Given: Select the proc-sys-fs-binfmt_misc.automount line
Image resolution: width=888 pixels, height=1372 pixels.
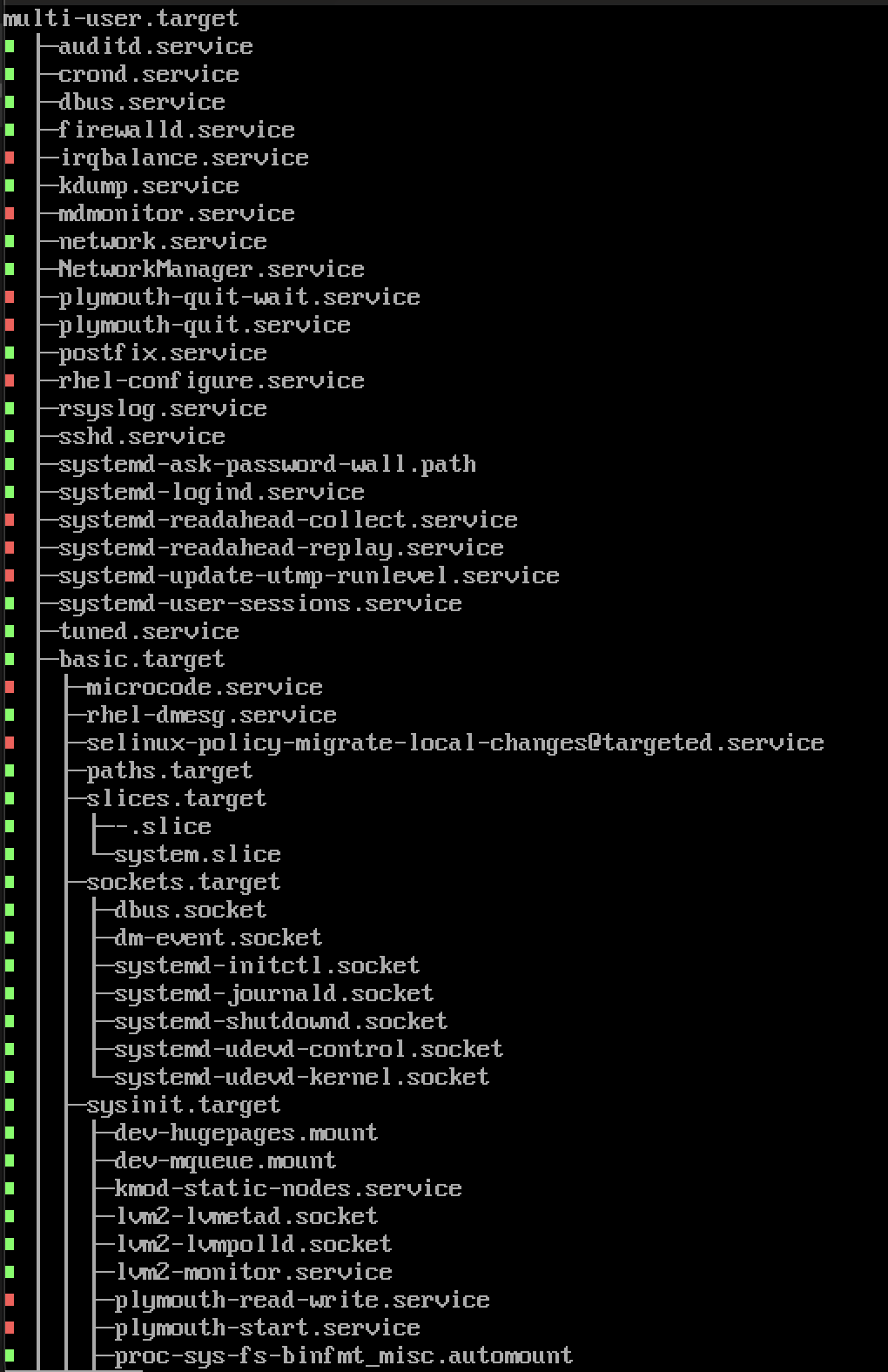Looking at the screenshot, I should click(x=343, y=1355).
